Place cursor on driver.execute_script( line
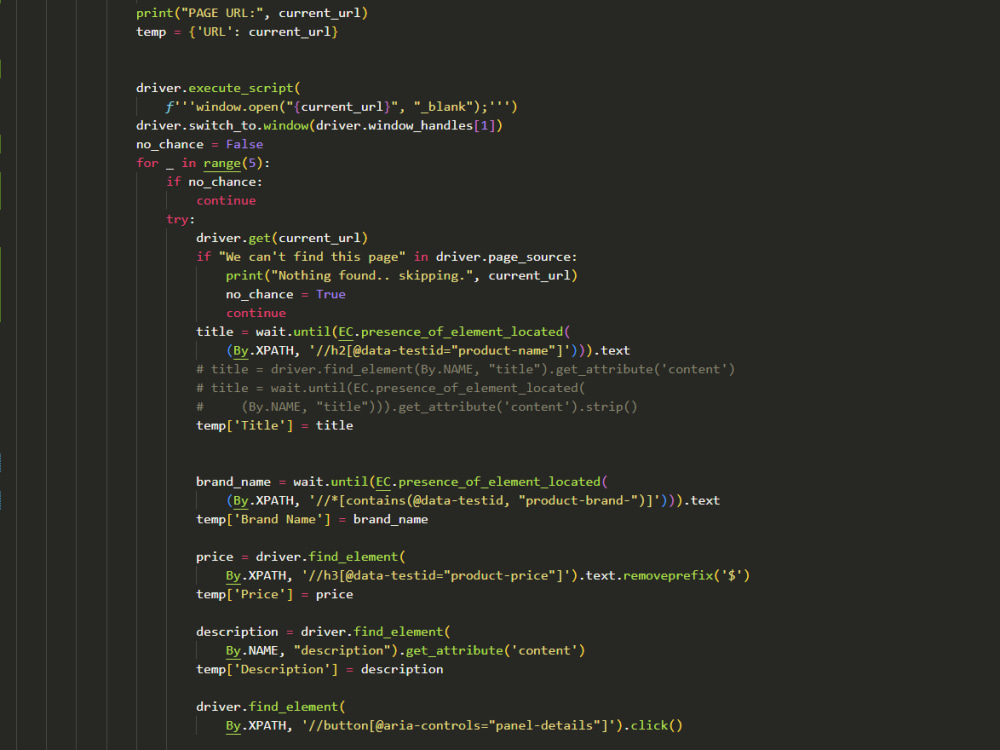The width and height of the screenshot is (1000, 750). click(218, 87)
